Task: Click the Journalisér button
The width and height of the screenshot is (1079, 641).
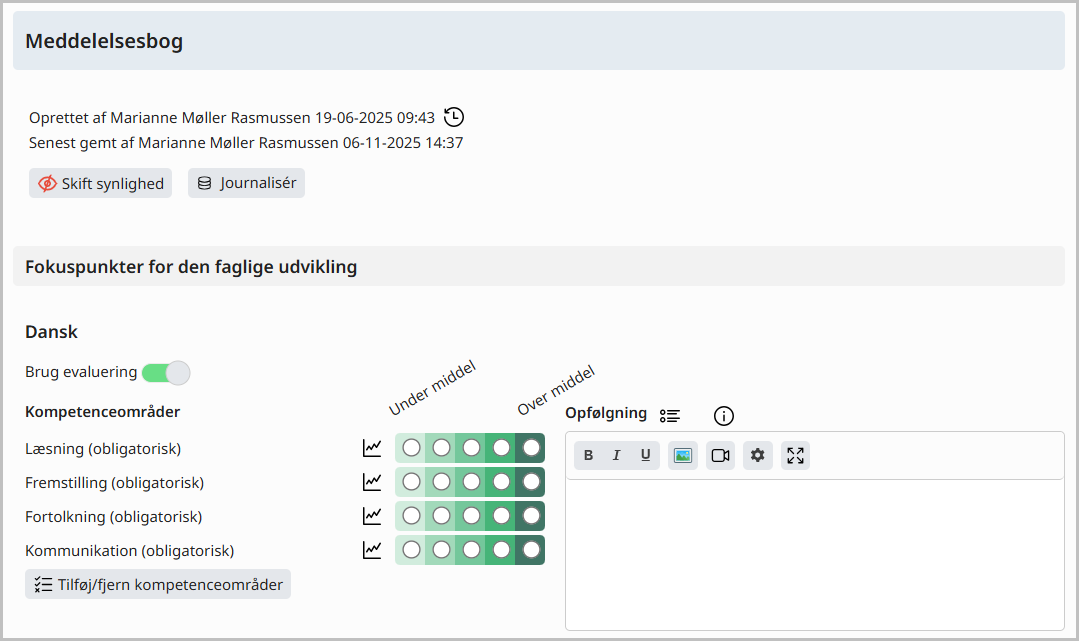Action: [246, 183]
